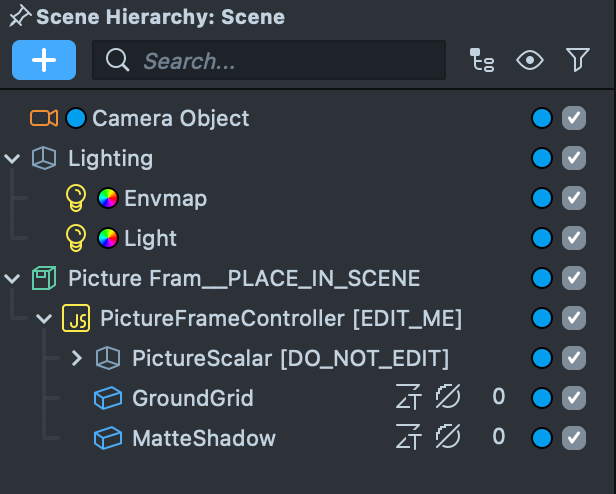Collapse the Lighting group
This screenshot has width=616, height=494.
[x=12, y=158]
